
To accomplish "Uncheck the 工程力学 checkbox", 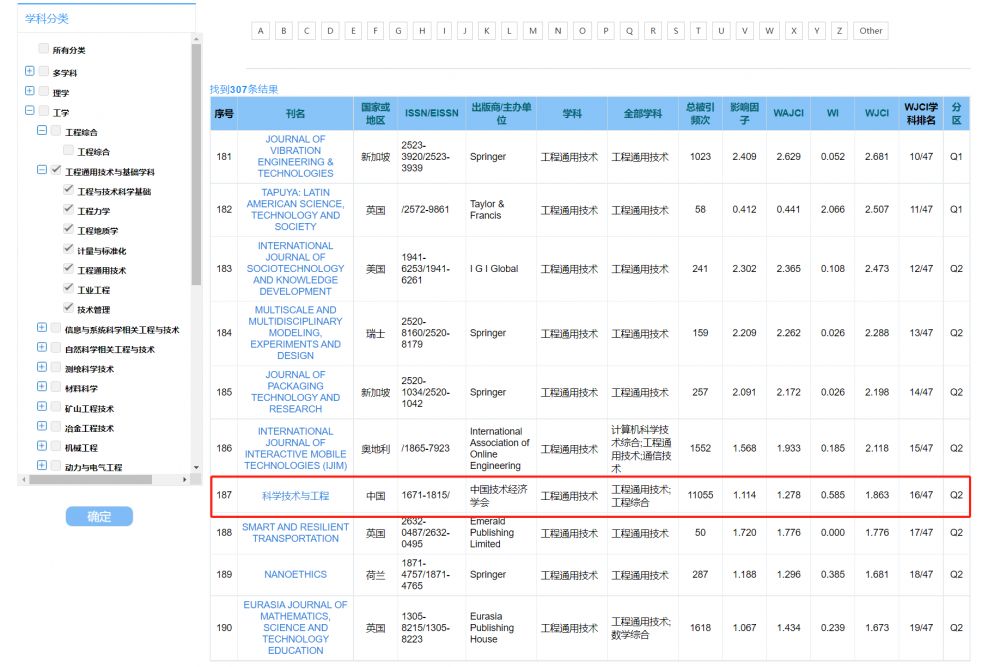I will pyautogui.click(x=68, y=210).
